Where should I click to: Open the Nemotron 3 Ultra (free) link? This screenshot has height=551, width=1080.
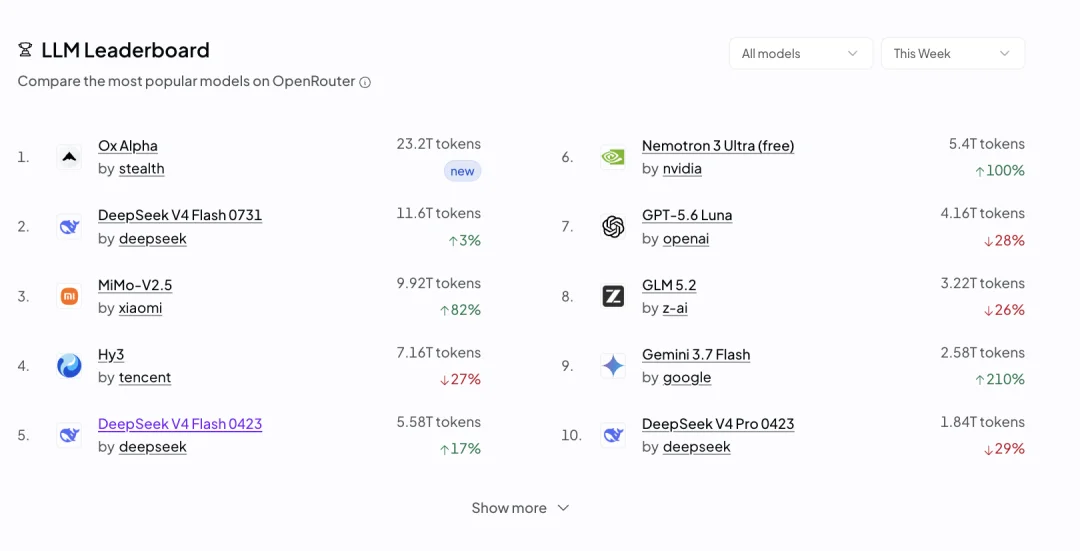718,146
